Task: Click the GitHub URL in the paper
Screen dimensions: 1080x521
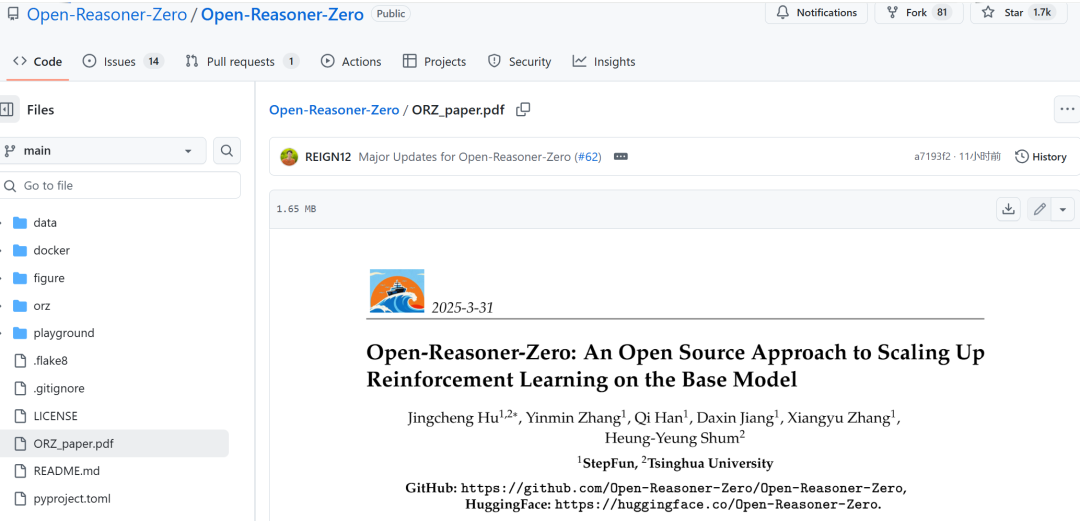Action: tap(683, 488)
